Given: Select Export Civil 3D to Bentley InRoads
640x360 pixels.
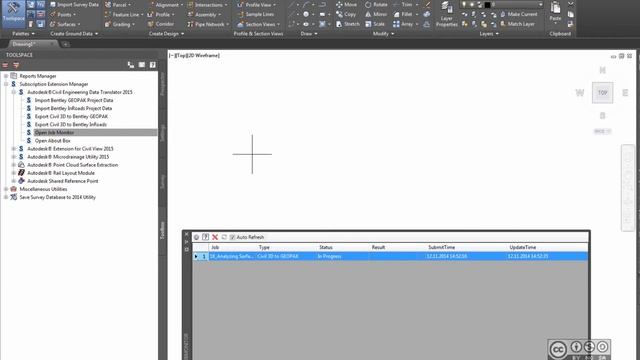Looking at the screenshot, I should click(x=71, y=124).
